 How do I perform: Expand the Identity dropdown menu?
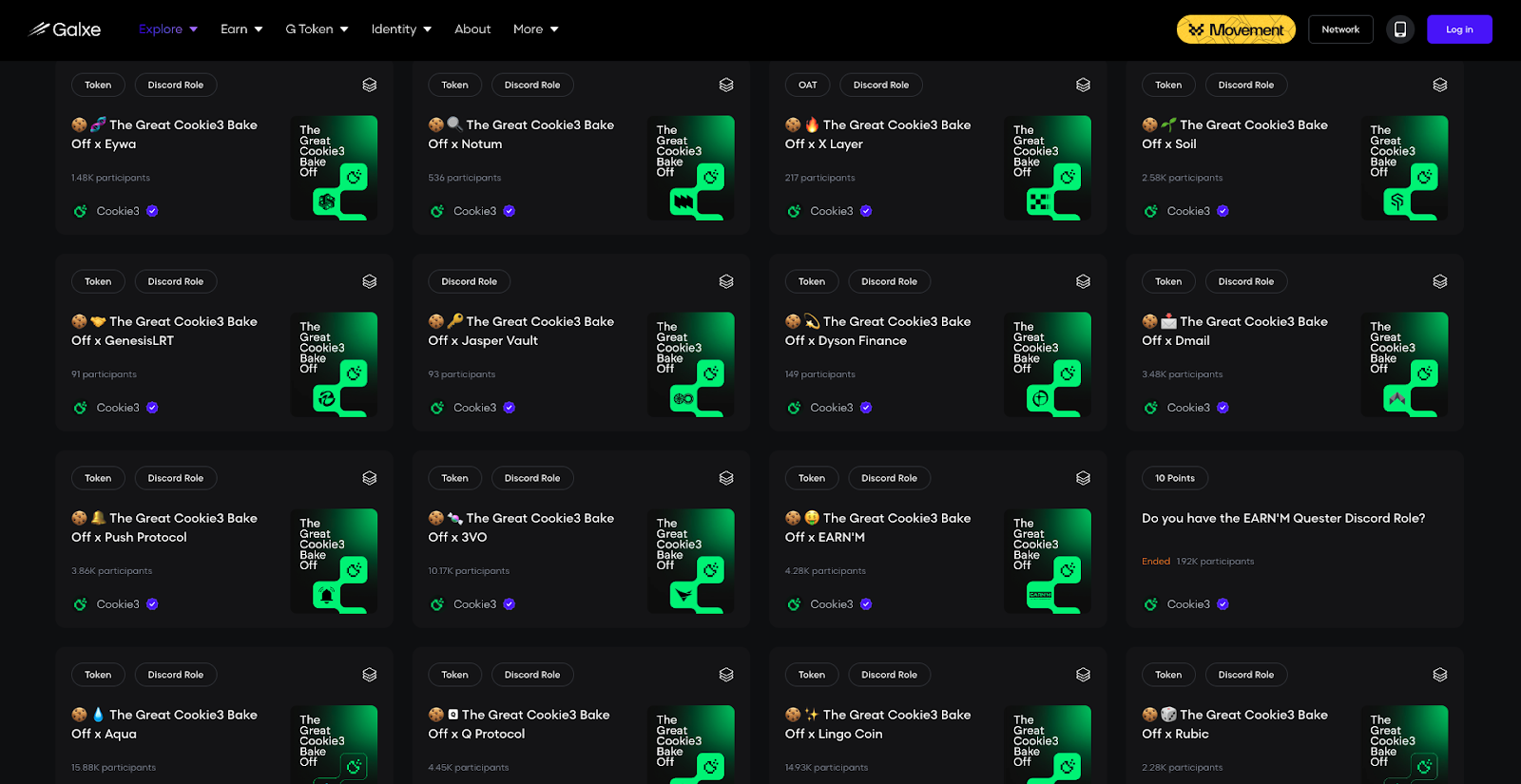click(401, 29)
